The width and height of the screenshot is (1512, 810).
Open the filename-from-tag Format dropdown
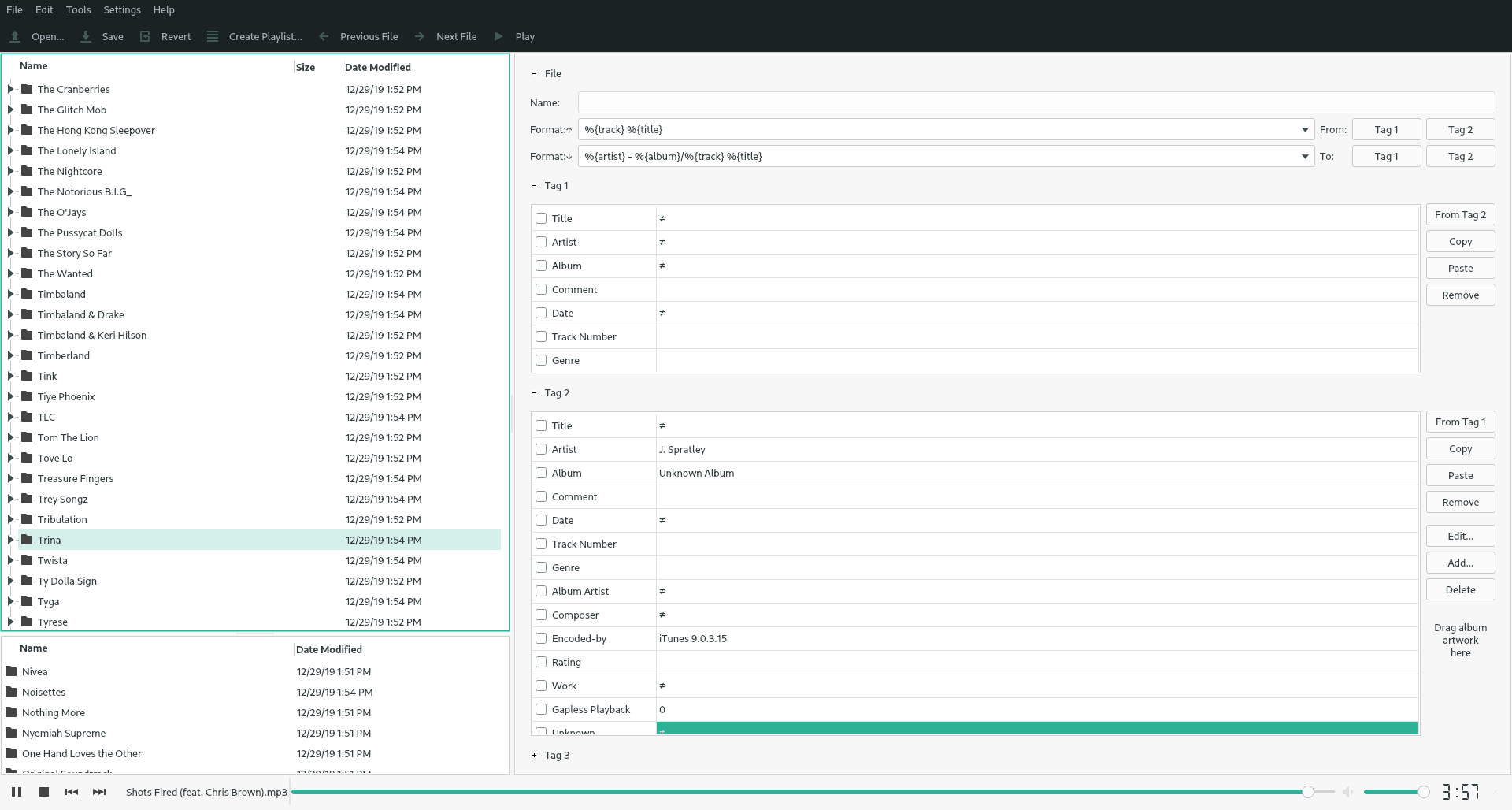click(1305, 130)
